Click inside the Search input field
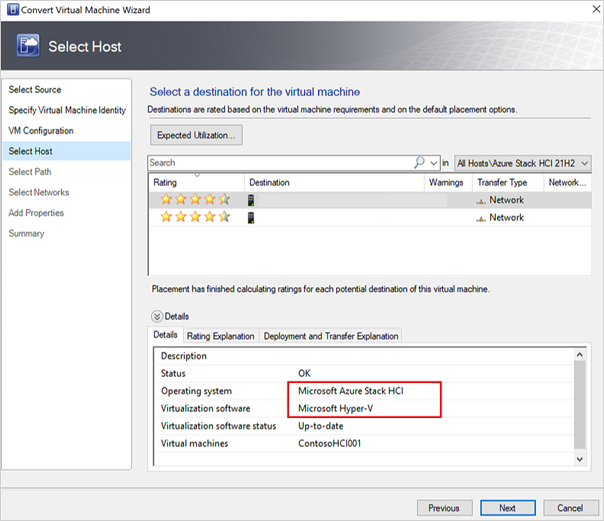This screenshot has width=604, height=521. click(x=280, y=162)
